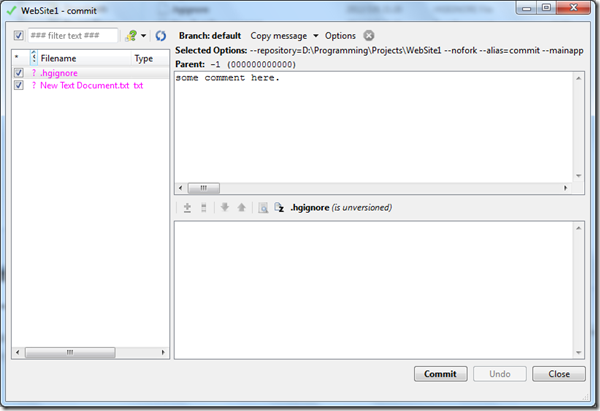Click the file list horizontal scrollbar thumb
Screen dimensions: 600x411
coord(70,352)
